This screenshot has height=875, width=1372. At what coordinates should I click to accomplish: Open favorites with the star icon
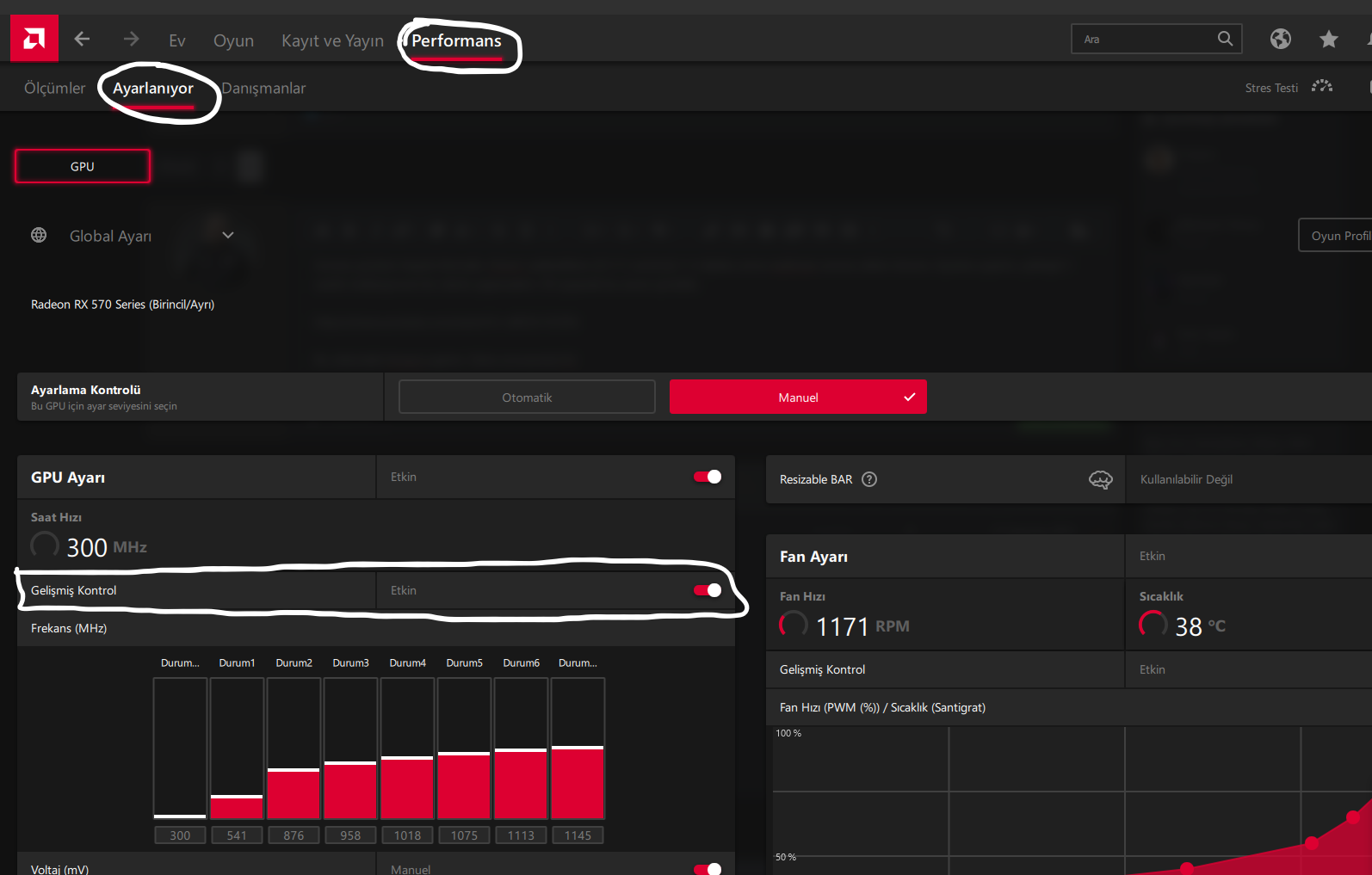[1329, 39]
